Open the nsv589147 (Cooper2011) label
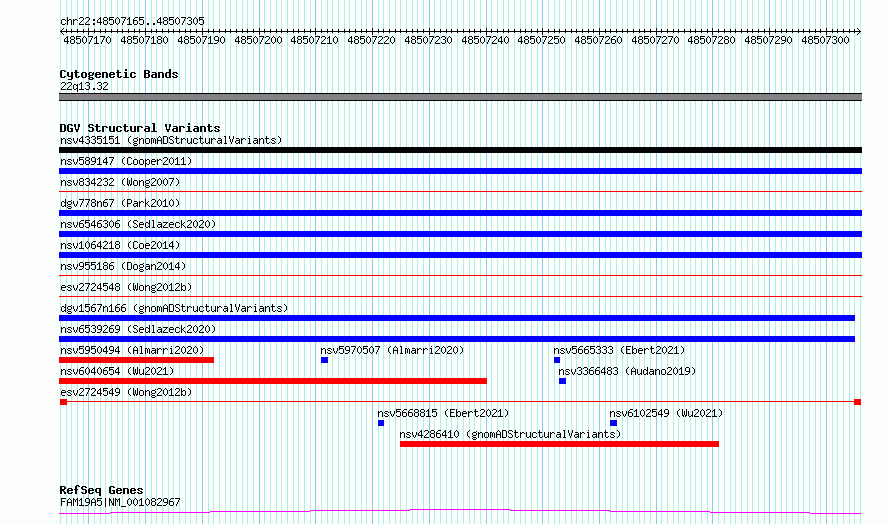890x524 pixels. (x=126, y=161)
